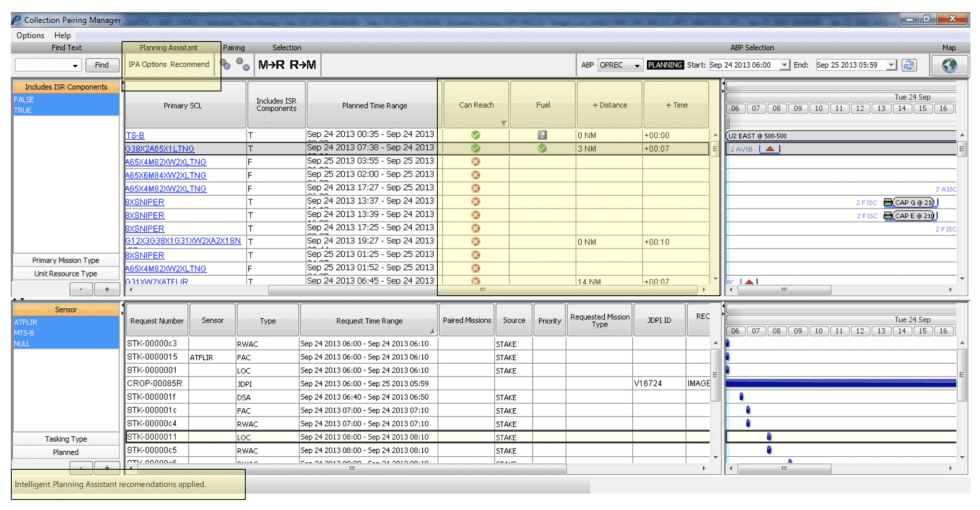This screenshot has height=510, width=980.
Task: Open the End date dropdown
Action: 891,65
